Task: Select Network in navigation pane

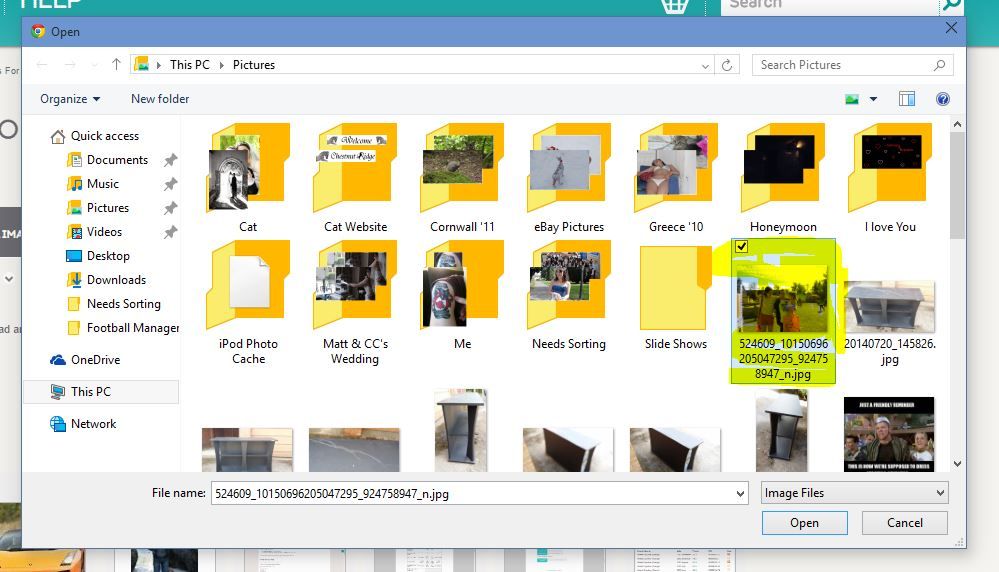Action: pos(93,424)
